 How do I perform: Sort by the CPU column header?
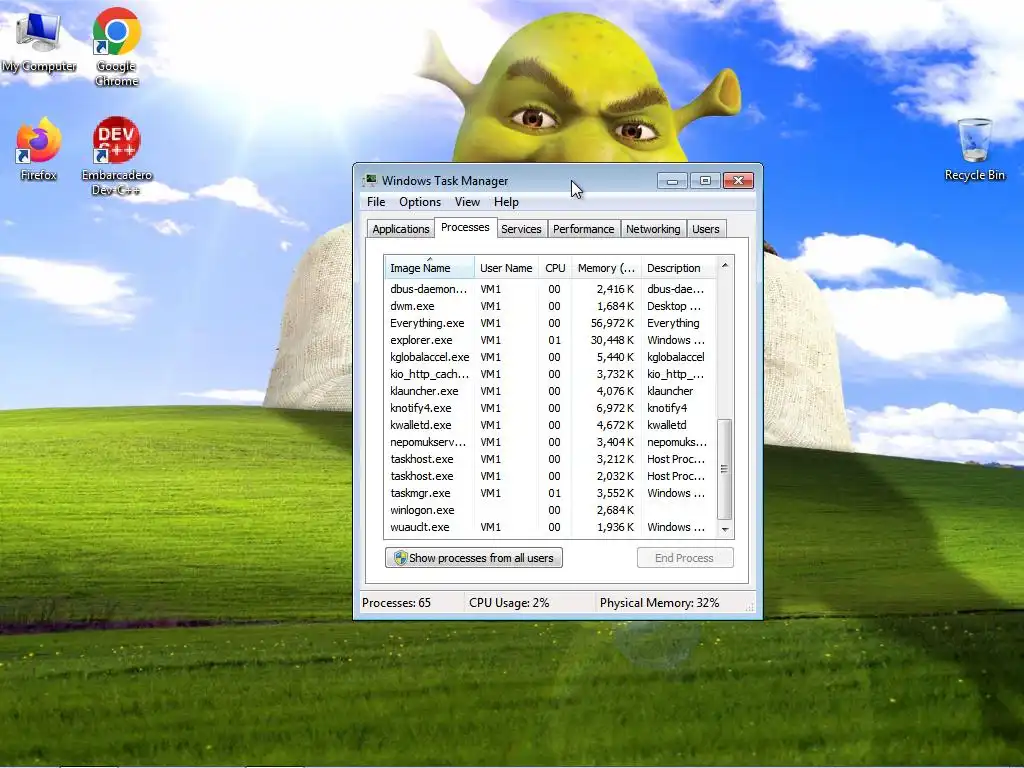pyautogui.click(x=555, y=268)
